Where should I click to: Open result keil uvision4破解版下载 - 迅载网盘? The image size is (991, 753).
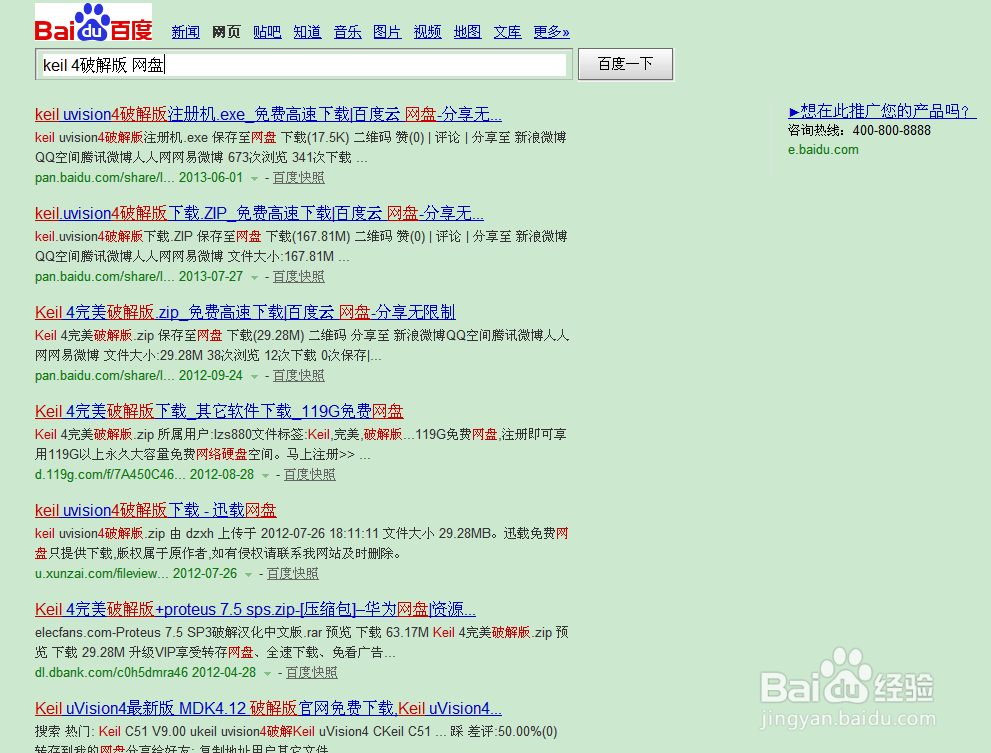coord(155,510)
